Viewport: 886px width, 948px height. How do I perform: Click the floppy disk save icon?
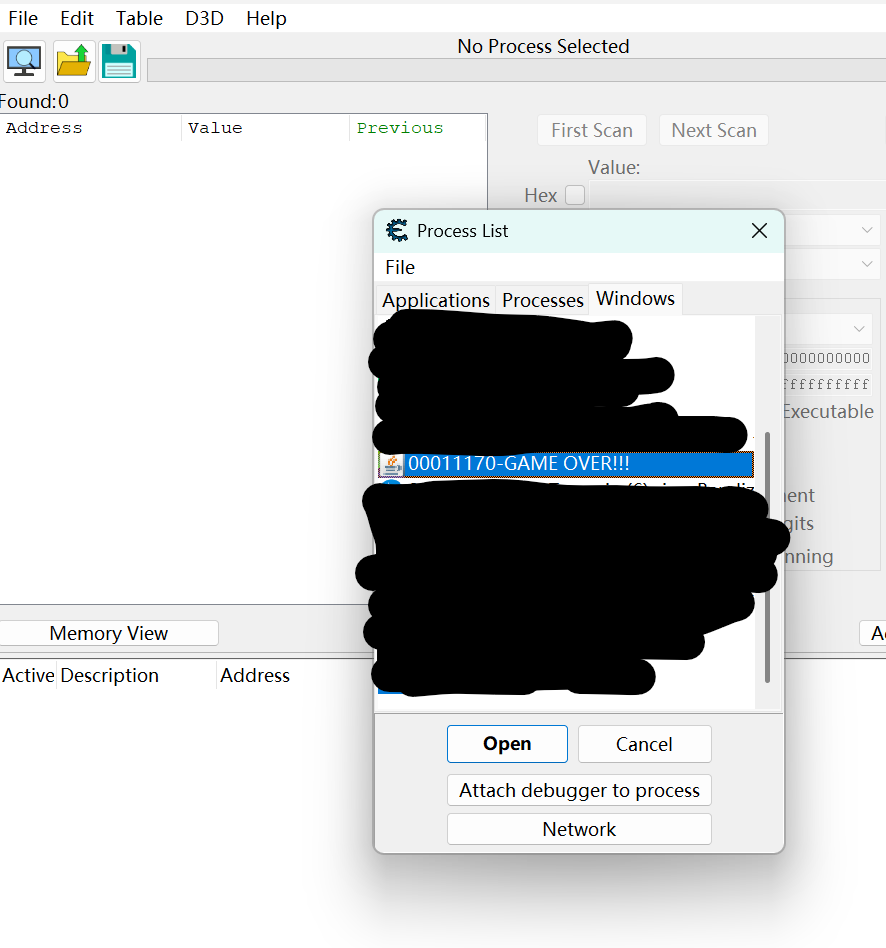pos(119,62)
